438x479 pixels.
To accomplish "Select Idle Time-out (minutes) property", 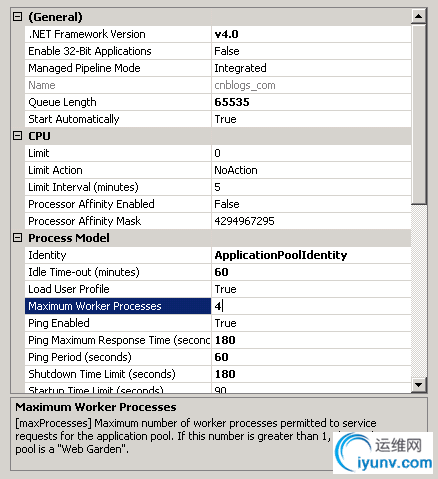I will (118, 272).
